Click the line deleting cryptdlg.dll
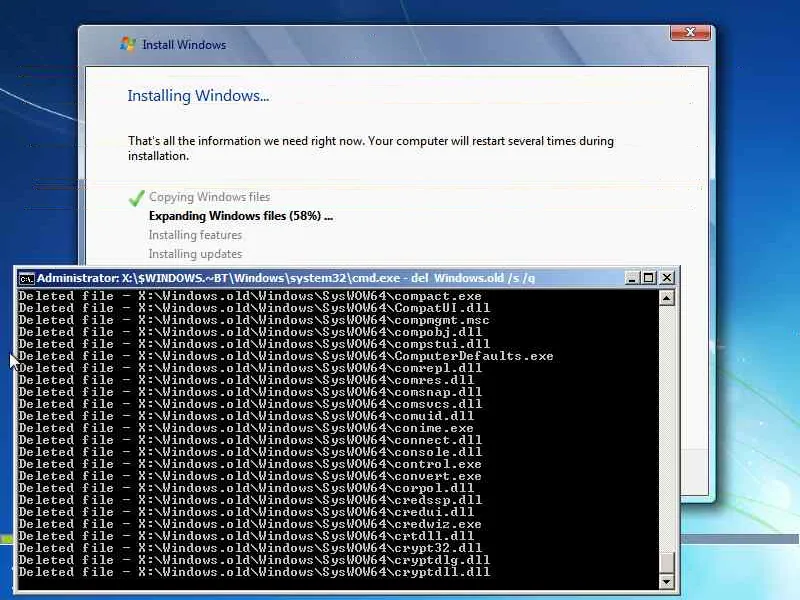Screen dimensions: 800x600 (254, 560)
